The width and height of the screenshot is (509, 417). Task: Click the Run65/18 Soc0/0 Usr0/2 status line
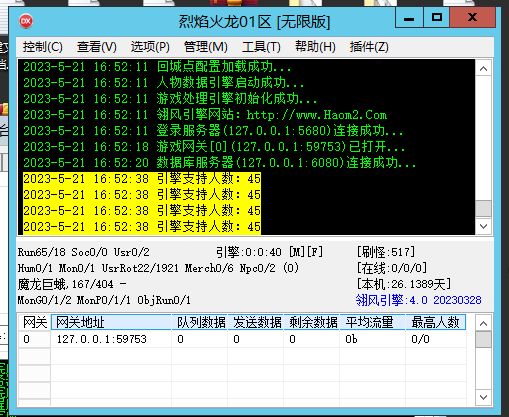click(x=84, y=252)
